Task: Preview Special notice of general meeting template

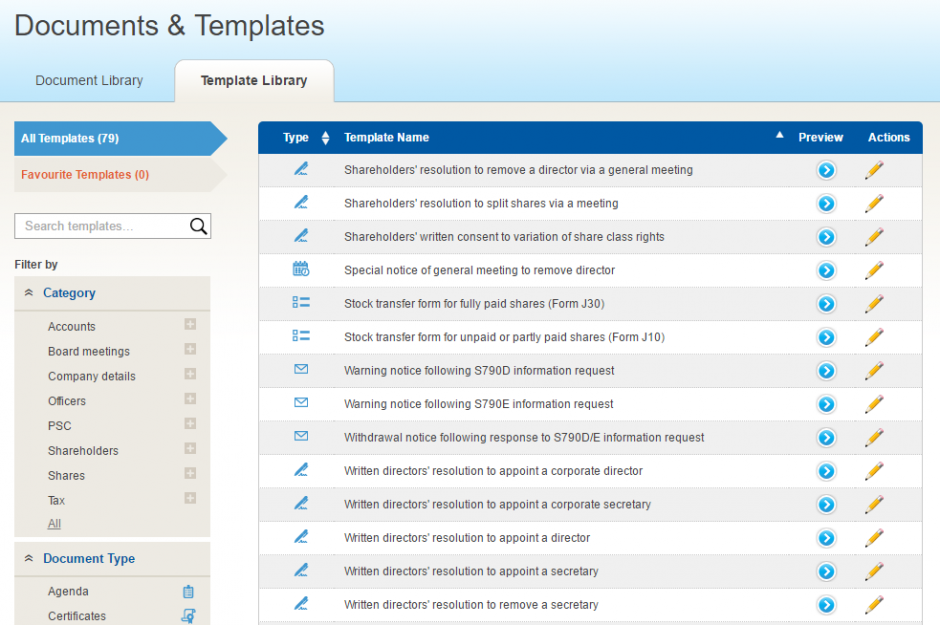Action: pos(826,271)
